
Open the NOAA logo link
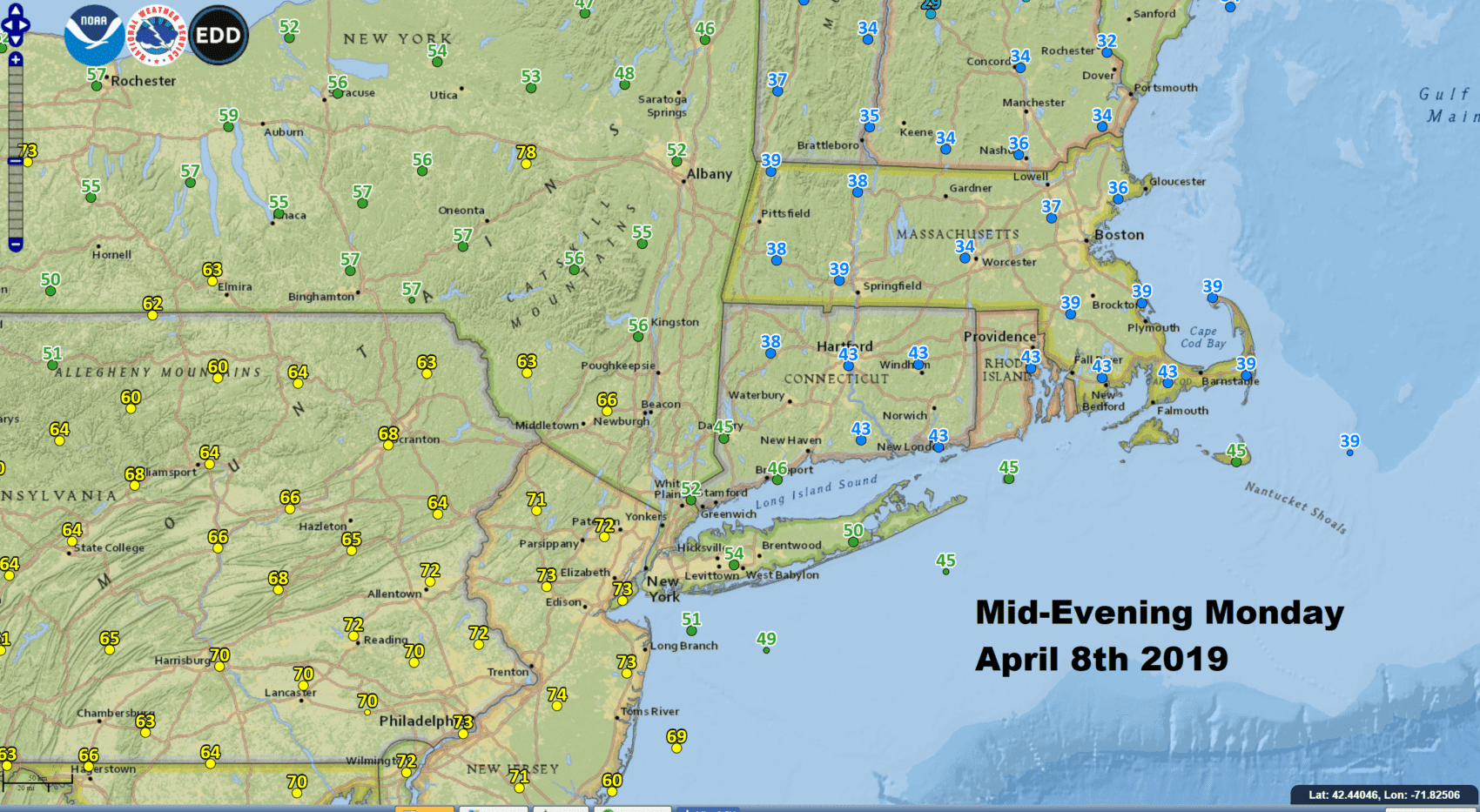[94, 36]
